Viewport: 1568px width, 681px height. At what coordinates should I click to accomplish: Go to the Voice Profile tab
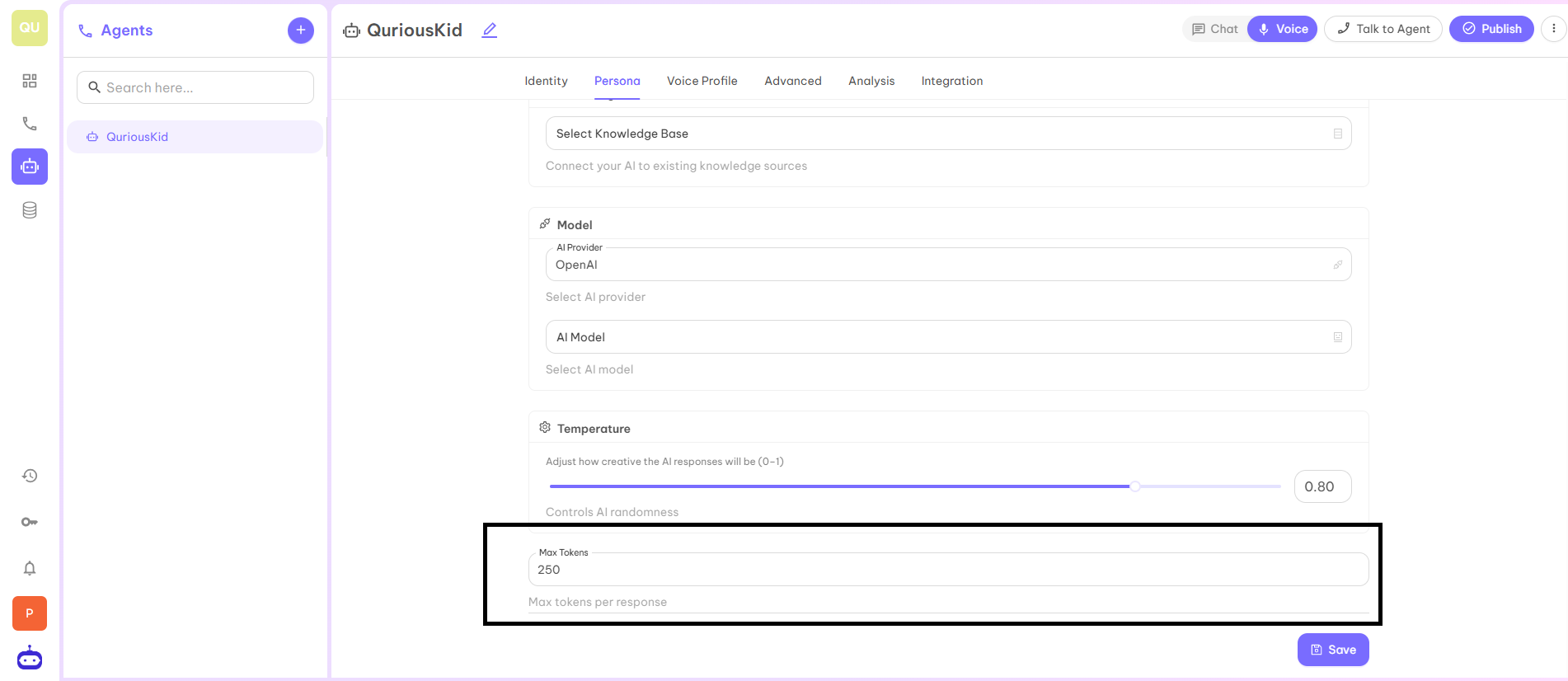[702, 81]
